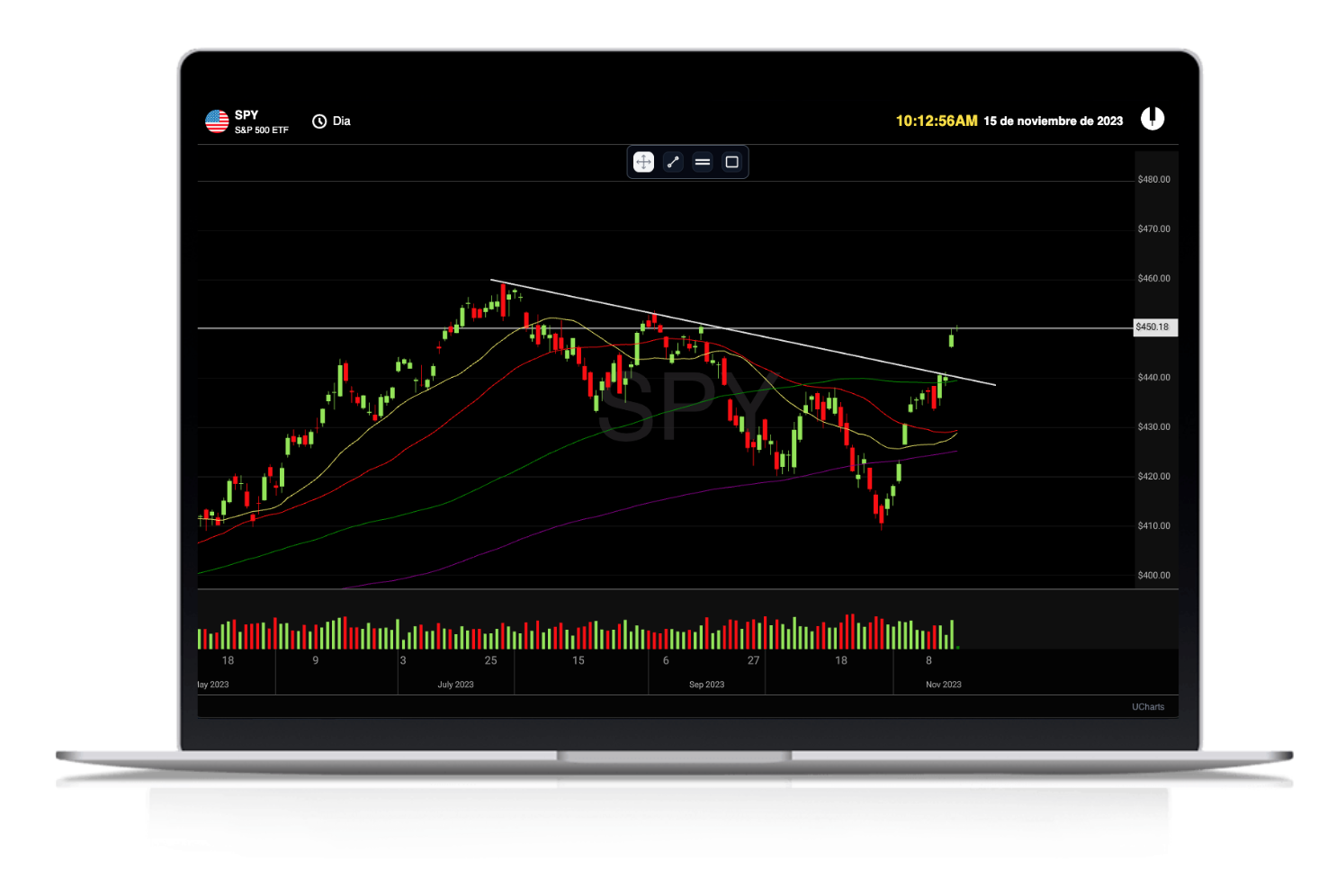
Task: Expand the date 15 de noviembre de 2023
Action: [1053, 120]
